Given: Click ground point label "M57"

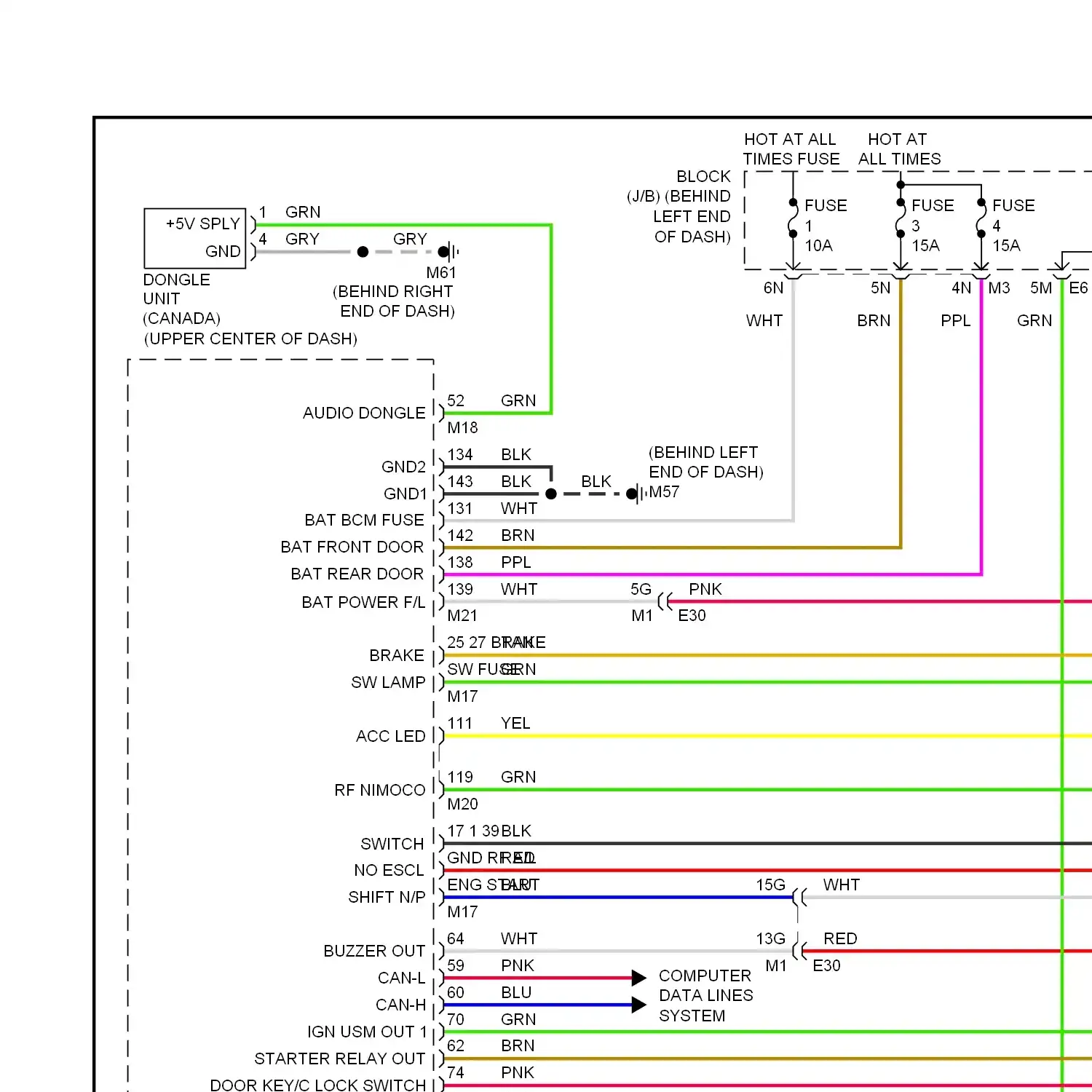Looking at the screenshot, I should pos(664,492).
